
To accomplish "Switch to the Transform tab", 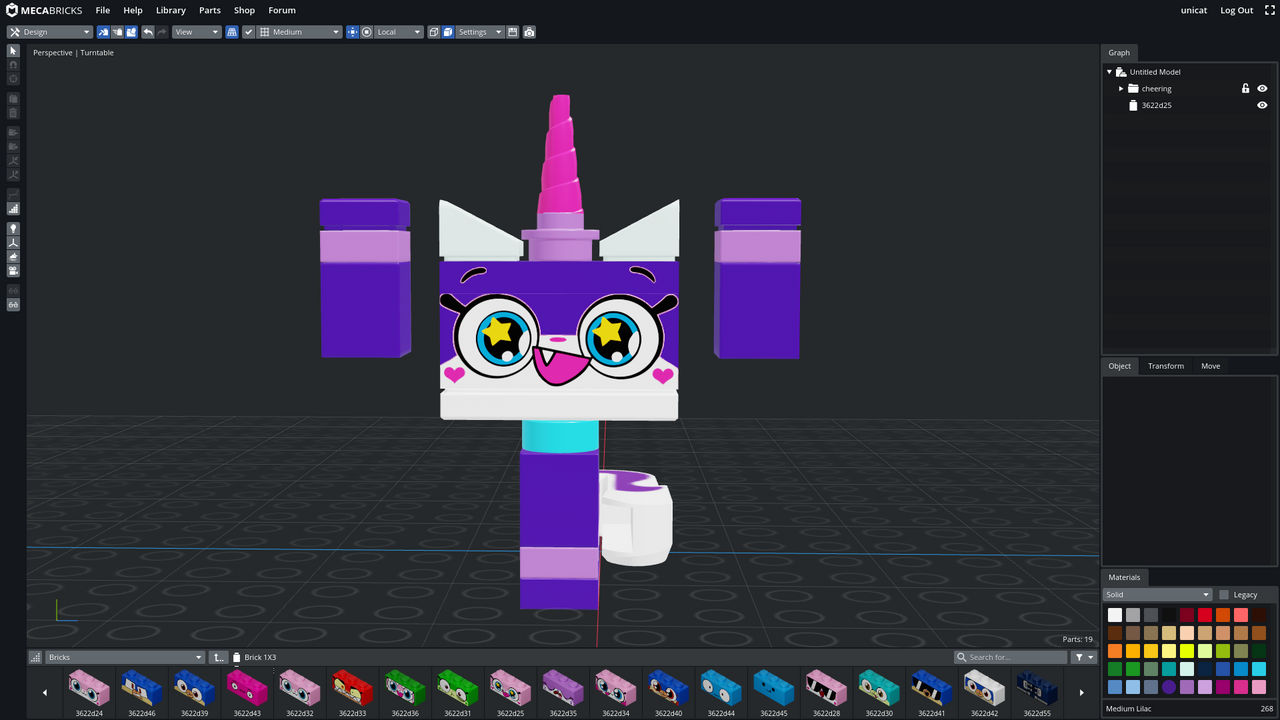I will pyautogui.click(x=1166, y=366).
